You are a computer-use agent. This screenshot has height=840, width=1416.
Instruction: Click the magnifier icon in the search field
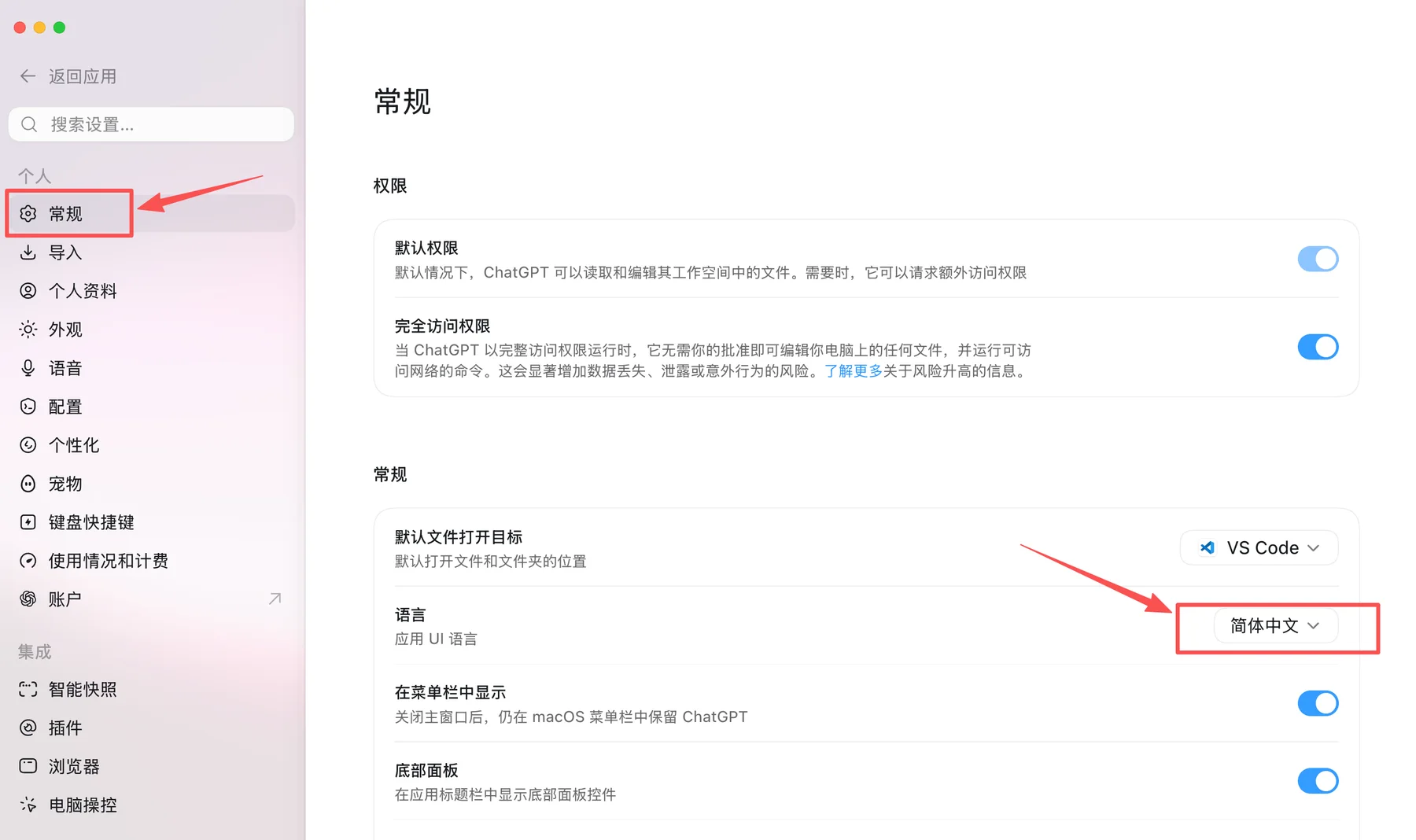click(x=29, y=124)
